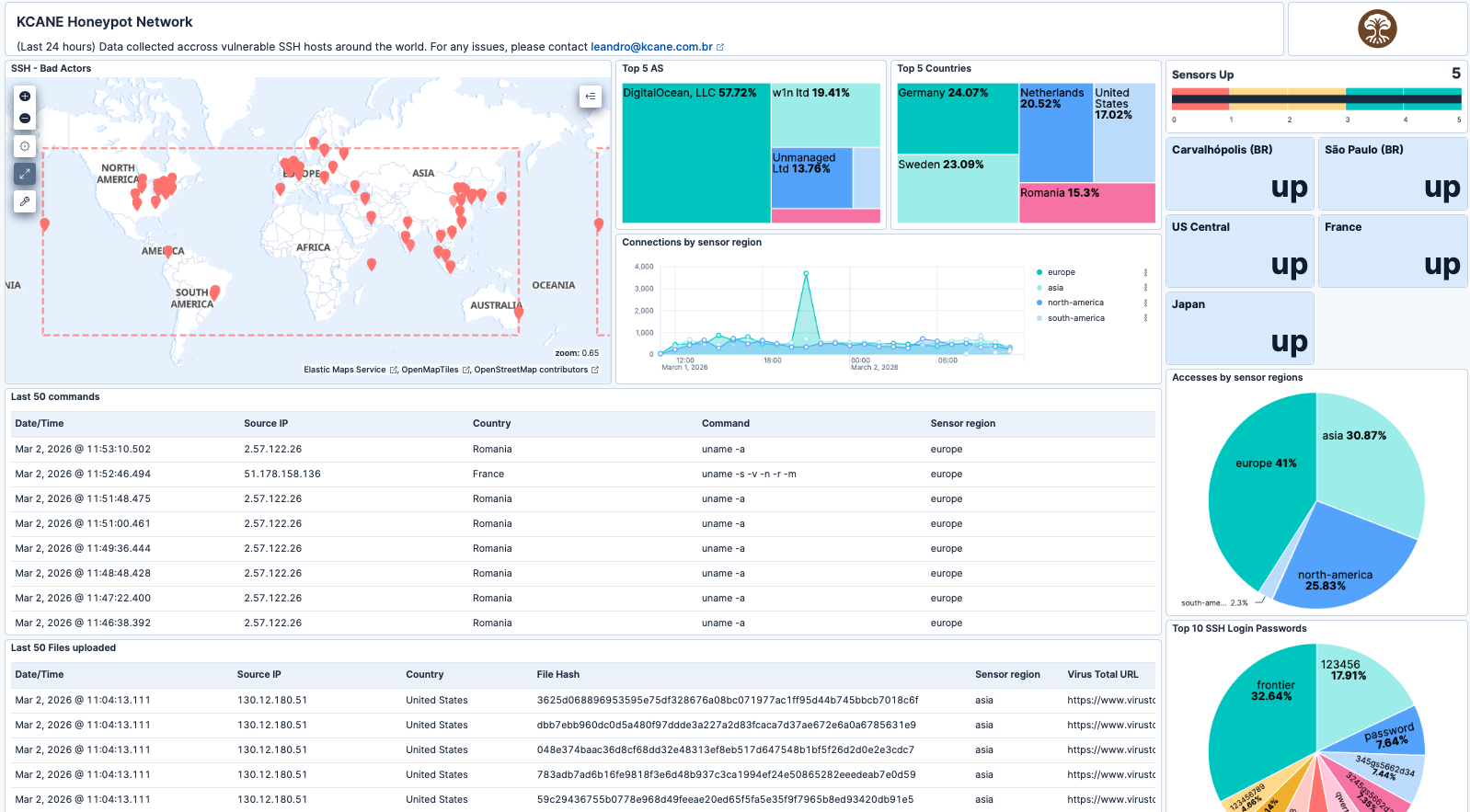This screenshot has width=1470, height=812.
Task: Zoom out on the bad actors map
Action: pyautogui.click(x=25, y=119)
